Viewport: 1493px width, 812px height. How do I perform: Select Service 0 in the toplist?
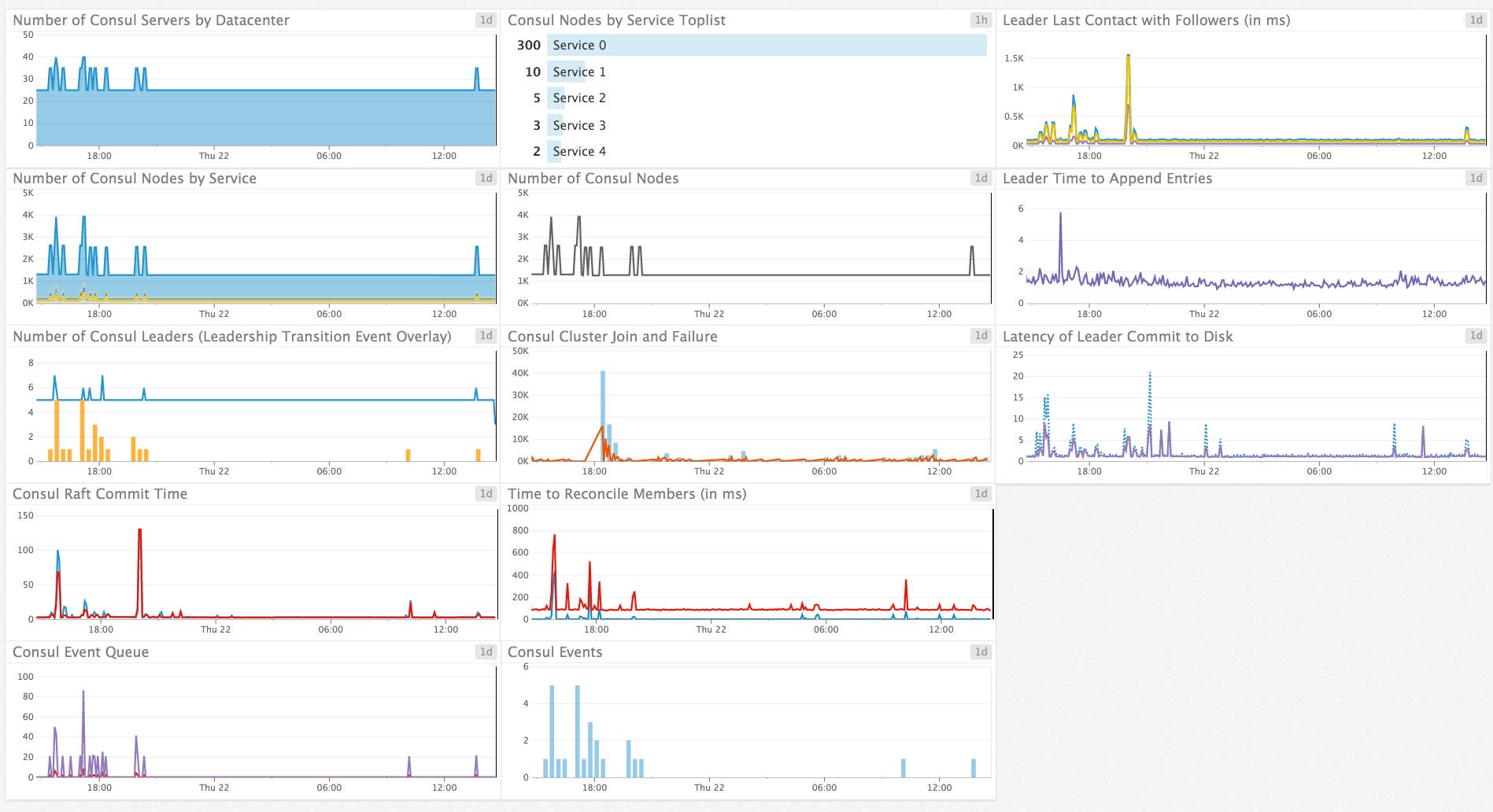click(x=578, y=45)
